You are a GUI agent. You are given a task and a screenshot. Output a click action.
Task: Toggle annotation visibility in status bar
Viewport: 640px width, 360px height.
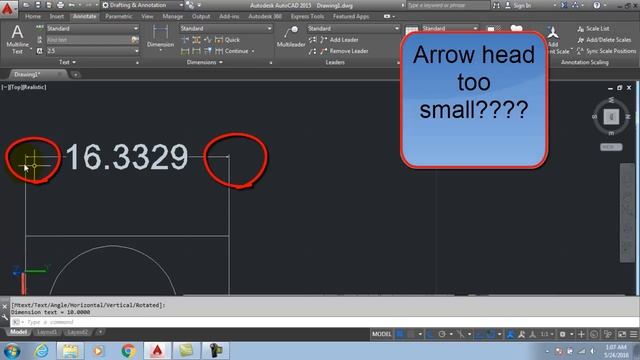coord(510,334)
